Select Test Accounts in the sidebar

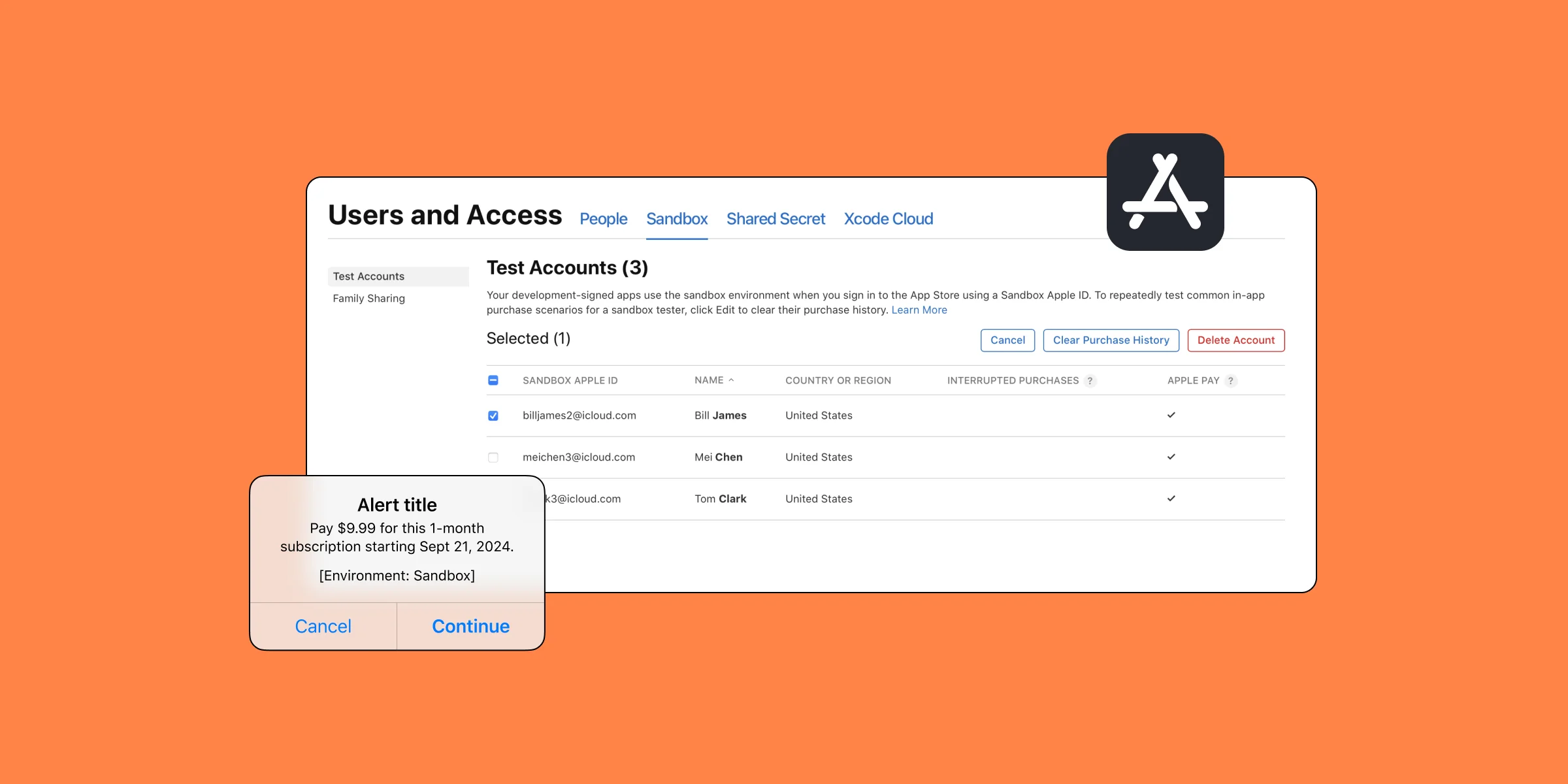click(x=368, y=276)
